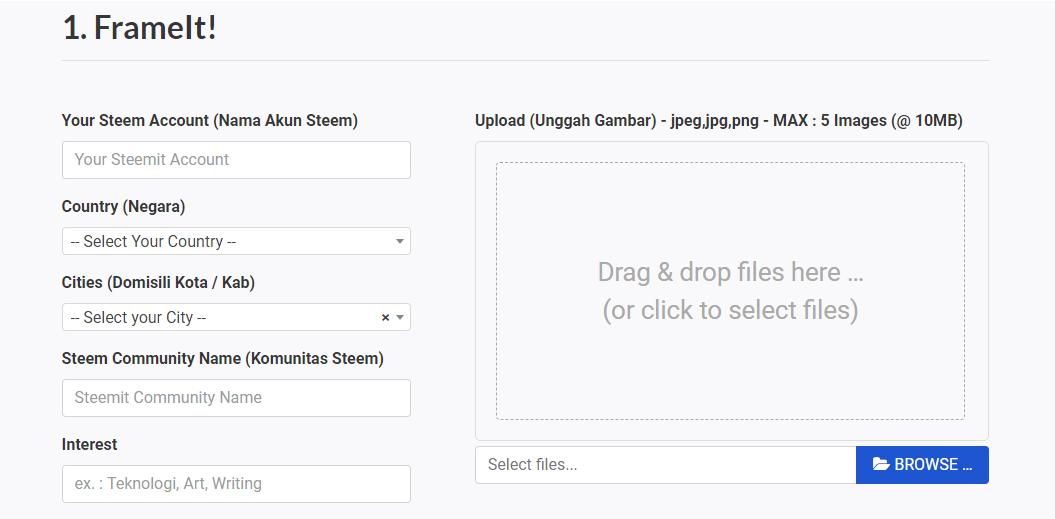The image size is (1055, 519).
Task: Click the '1. FrameIt!' heading
Action: pos(139,27)
